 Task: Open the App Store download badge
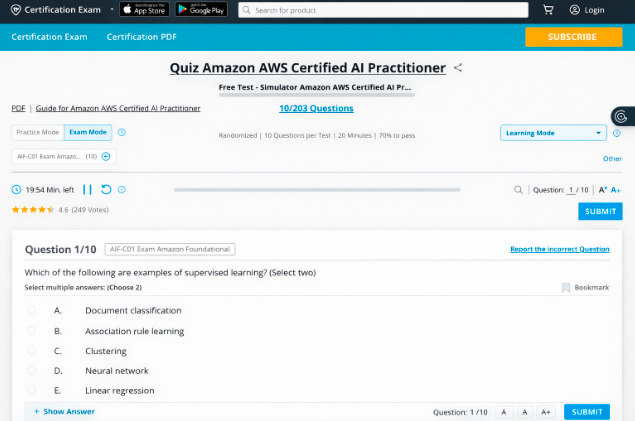[144, 9]
